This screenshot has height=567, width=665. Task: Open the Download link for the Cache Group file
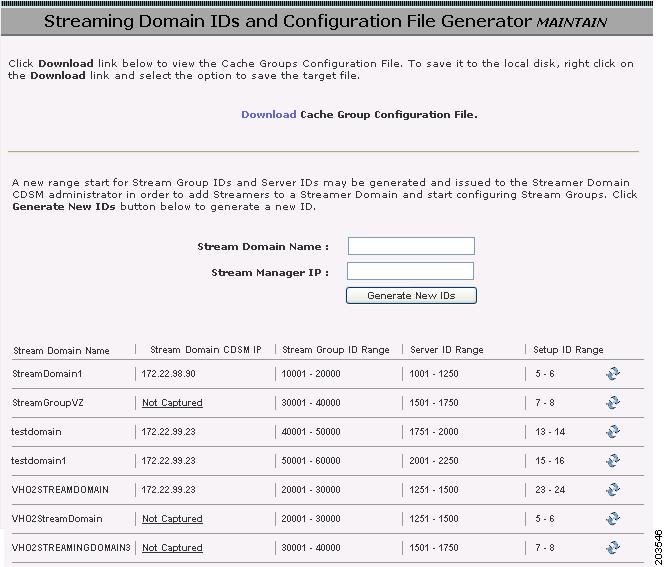pyautogui.click(x=268, y=115)
